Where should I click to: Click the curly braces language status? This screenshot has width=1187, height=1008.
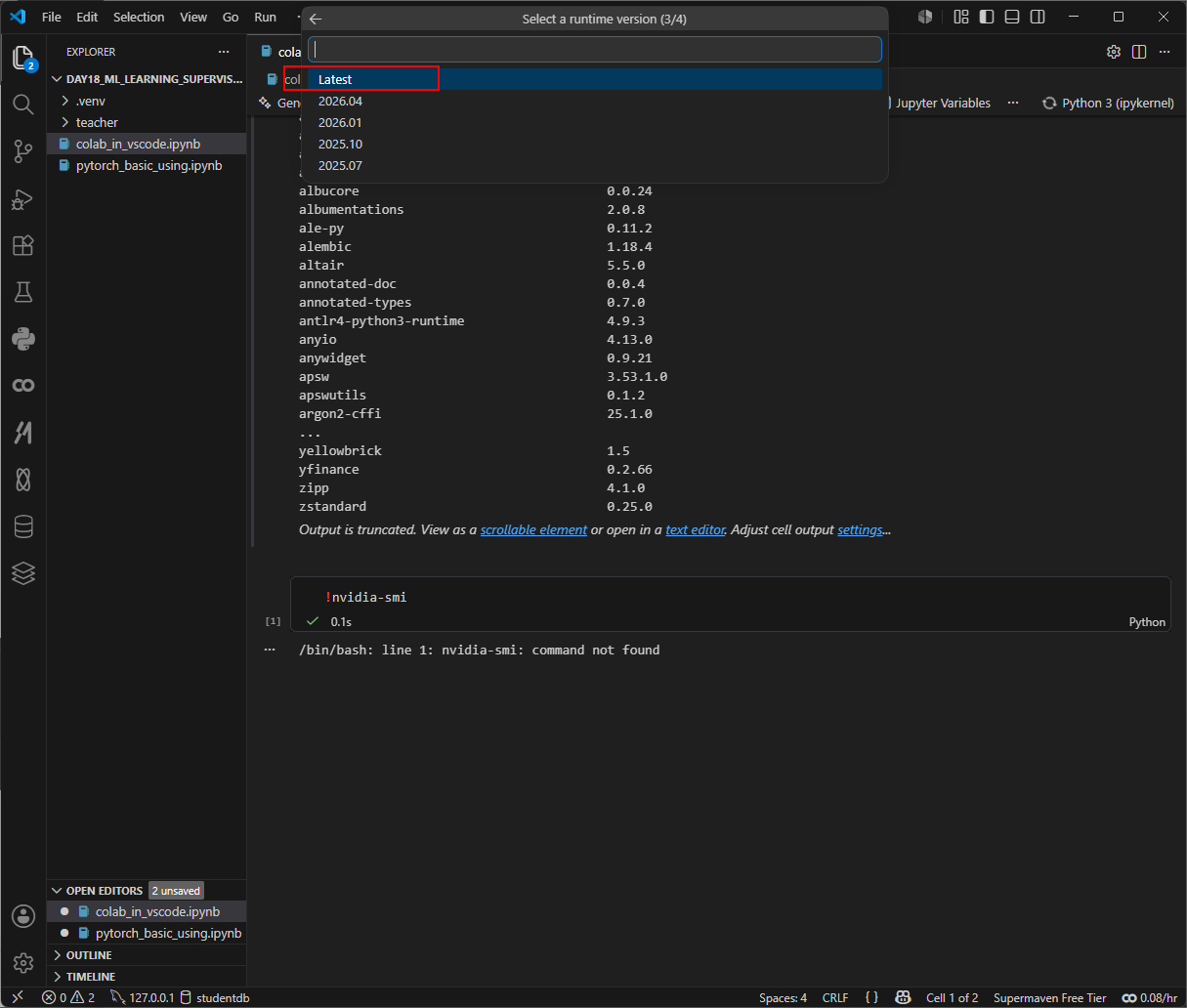(871, 997)
